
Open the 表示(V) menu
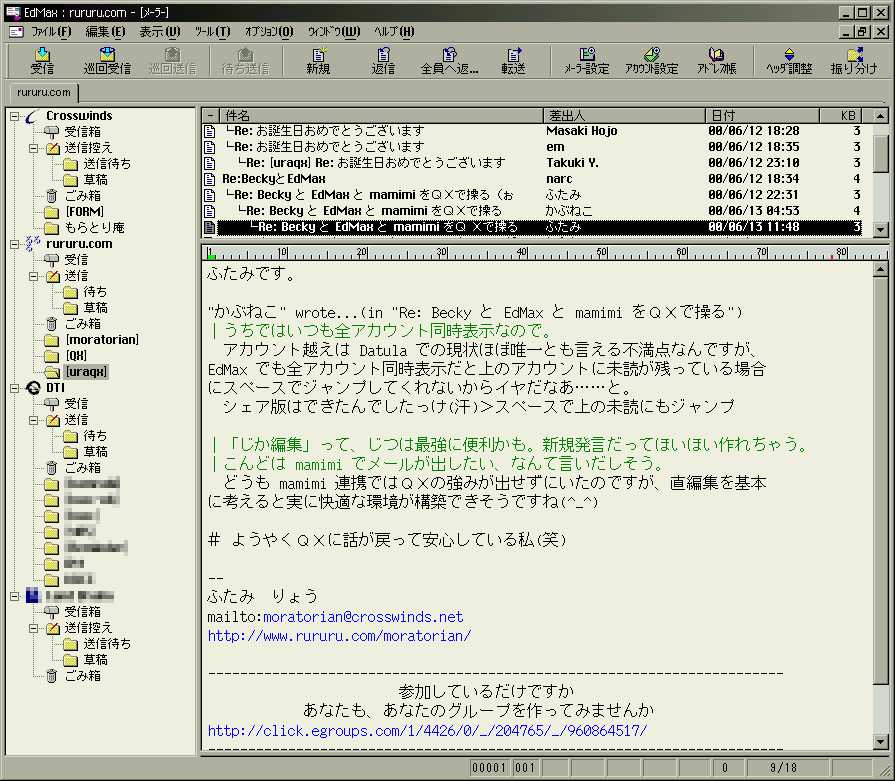point(160,31)
